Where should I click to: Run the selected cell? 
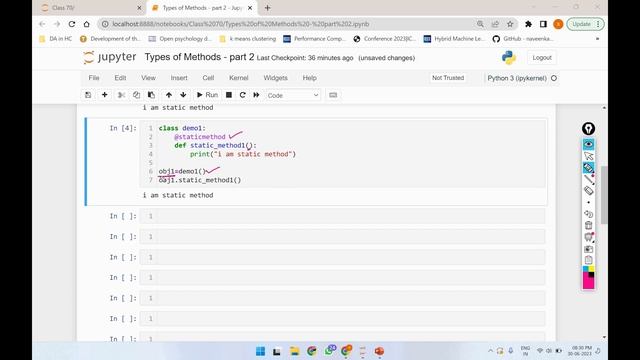tap(207, 95)
